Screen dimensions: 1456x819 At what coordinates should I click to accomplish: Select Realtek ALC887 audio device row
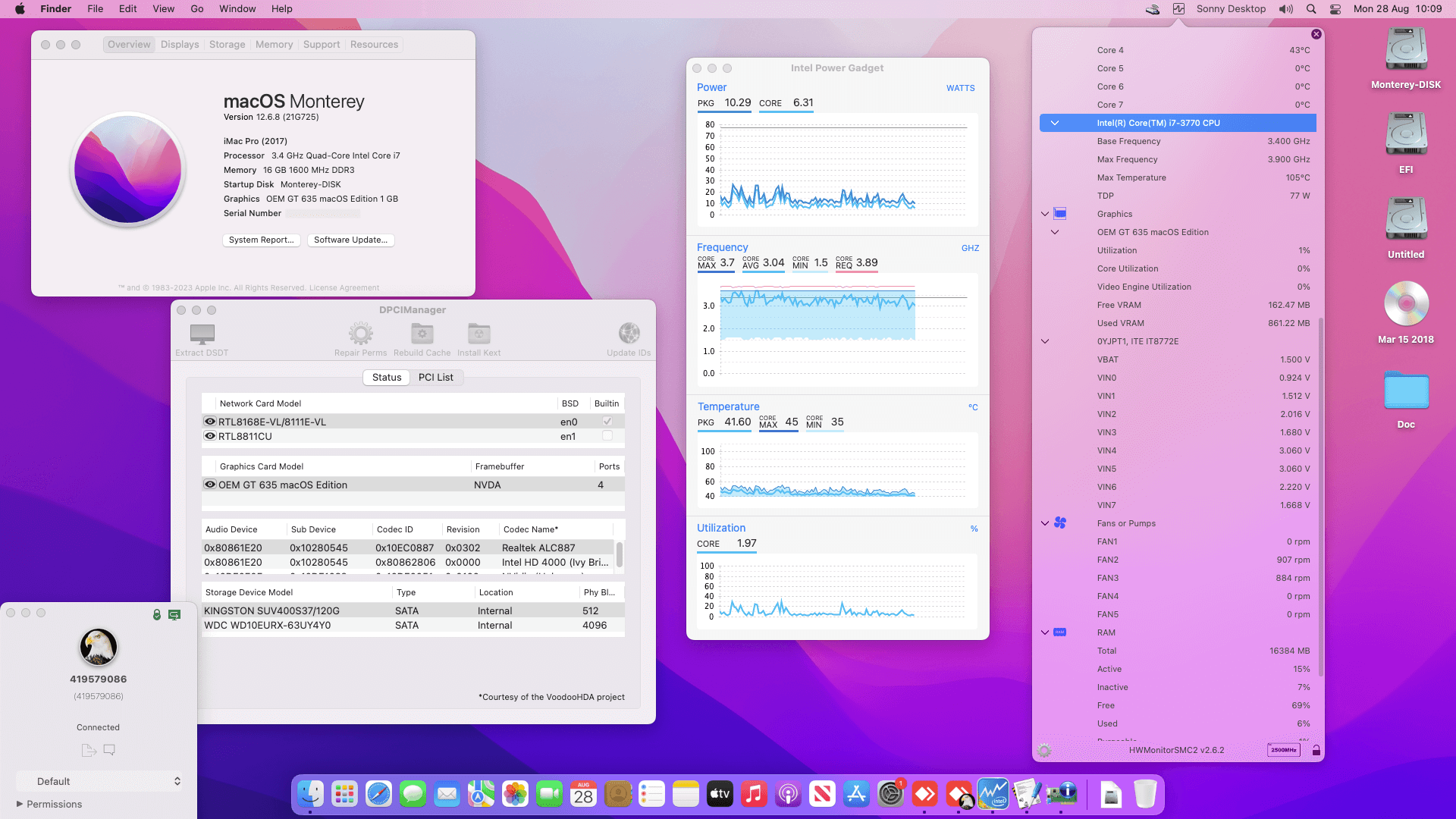(x=408, y=548)
